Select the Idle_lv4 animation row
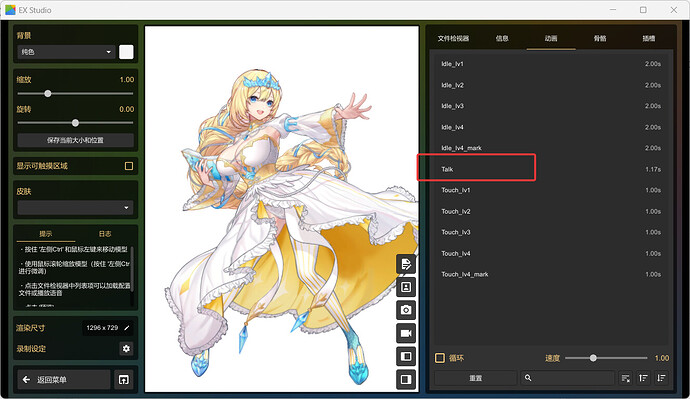The height and width of the screenshot is (399, 690). 551,127
